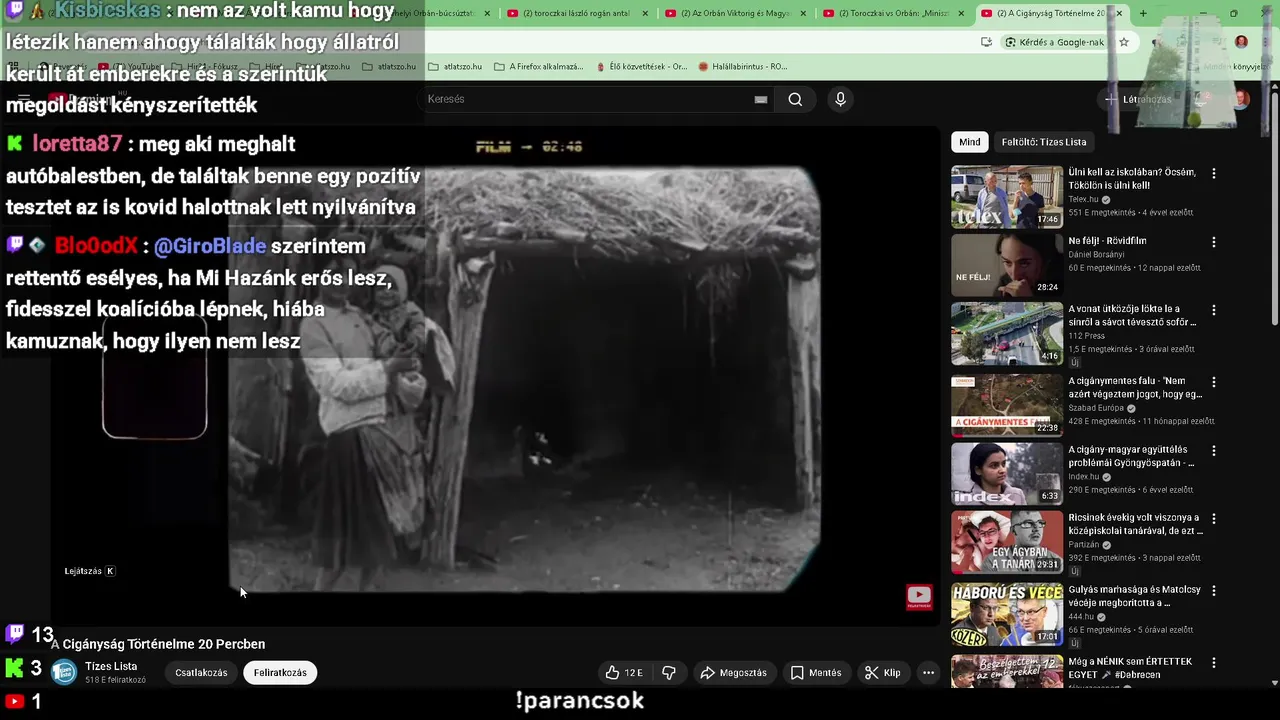Open 'HÁBORÚ ÉS VÉCÉ' 444.hu thumbnail
1280x720 pixels.
(1006, 615)
